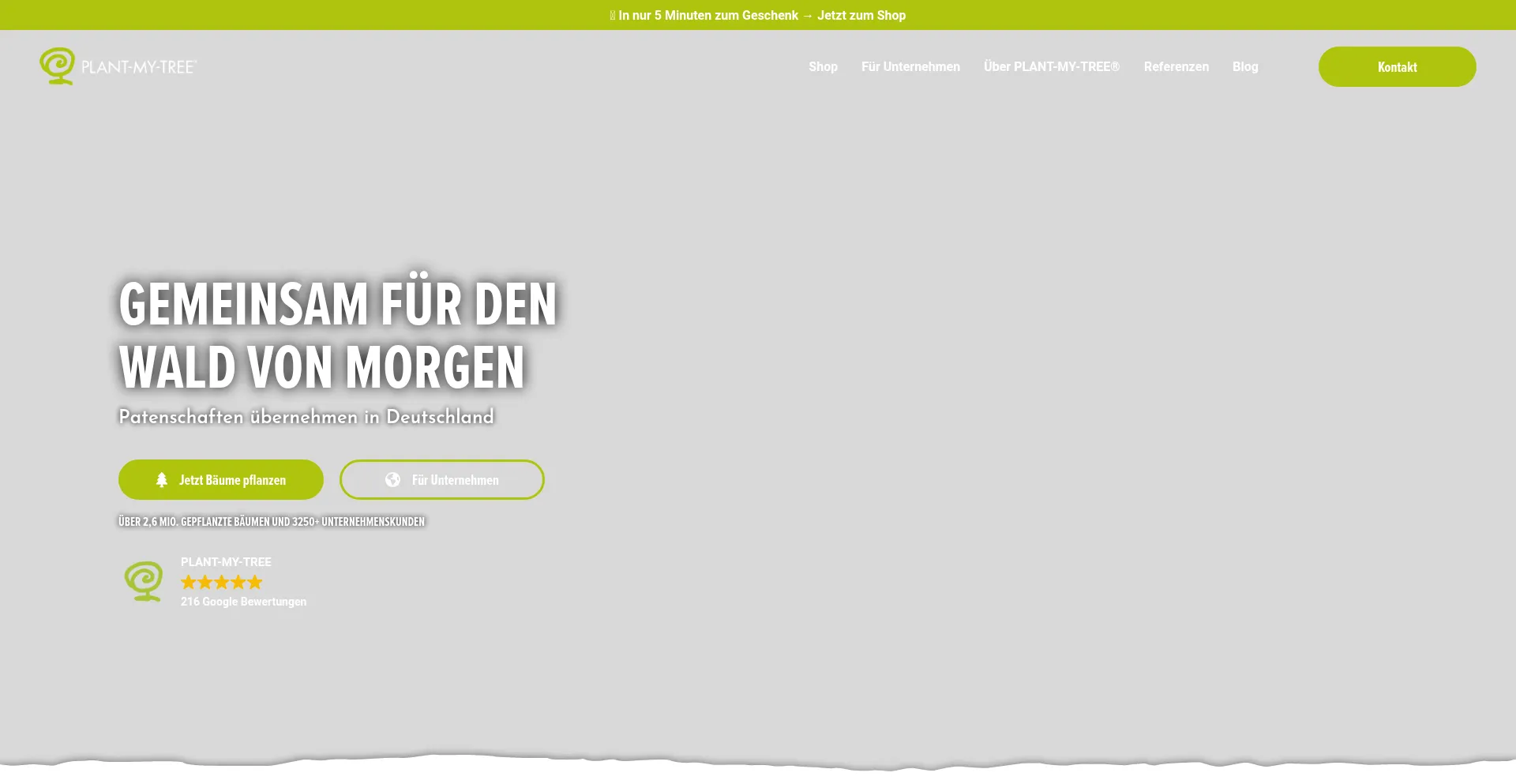This screenshot has width=1516, height=784.
Task: Click the '216 Google Bewertungen' link
Action: [243, 601]
